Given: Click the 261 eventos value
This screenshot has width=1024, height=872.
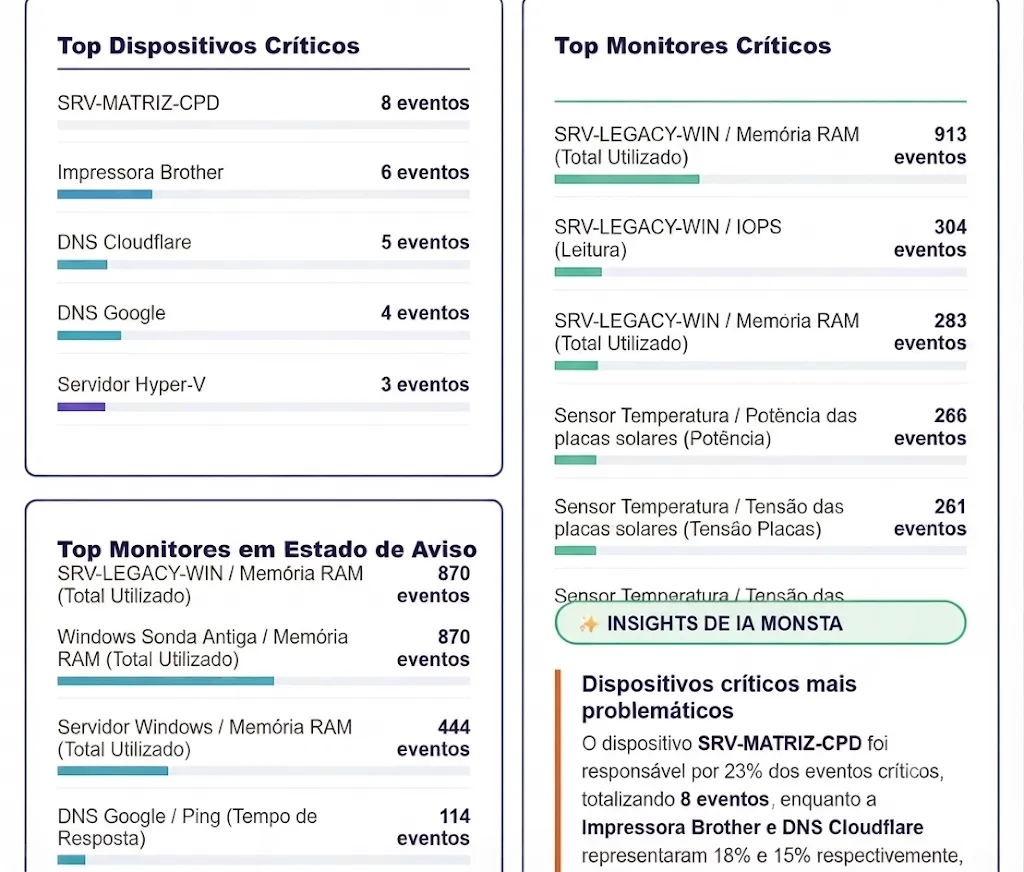Looking at the screenshot, I should (930, 517).
